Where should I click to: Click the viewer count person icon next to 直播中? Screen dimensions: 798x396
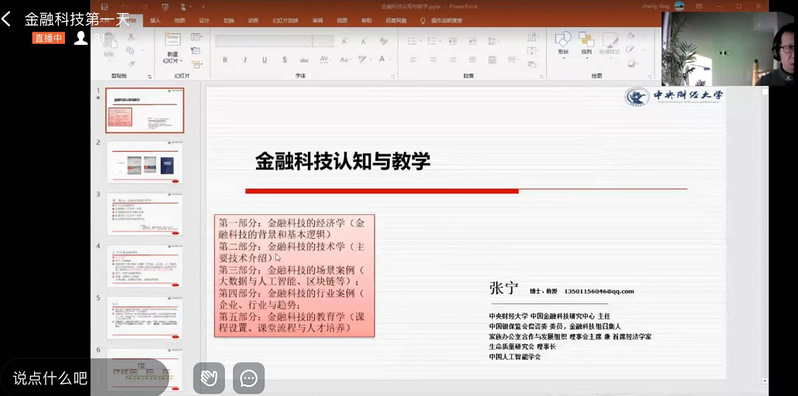coord(80,38)
